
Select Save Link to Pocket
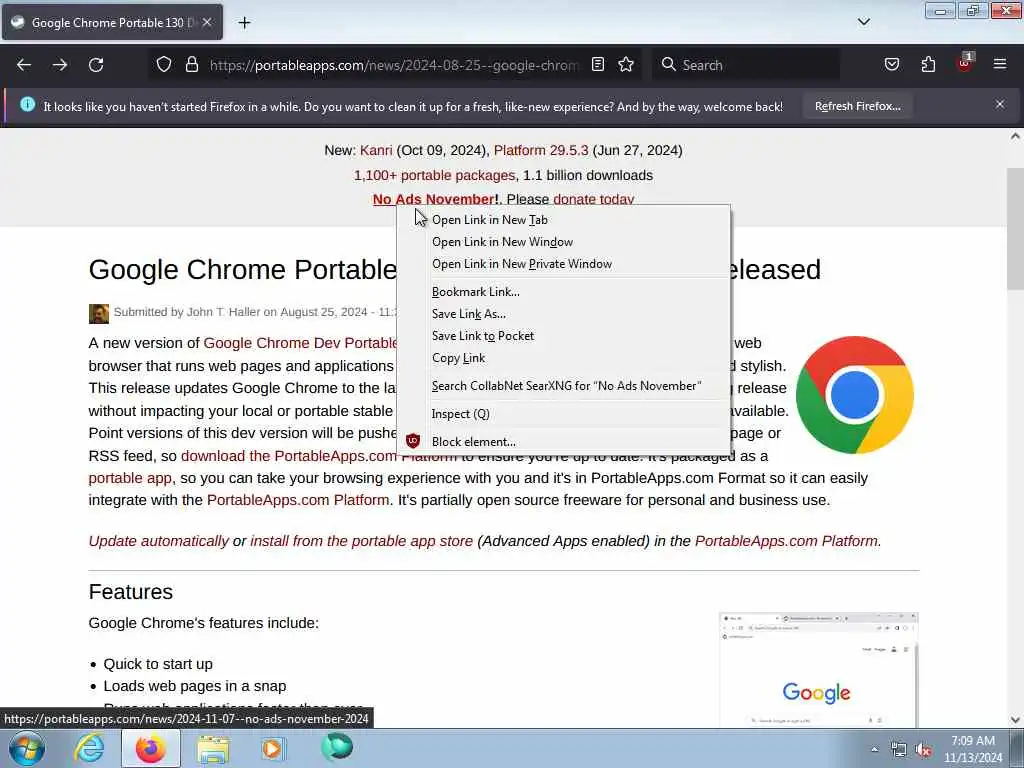click(563, 336)
